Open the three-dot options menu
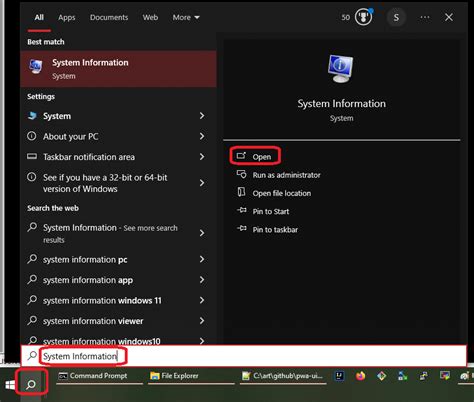 point(425,17)
